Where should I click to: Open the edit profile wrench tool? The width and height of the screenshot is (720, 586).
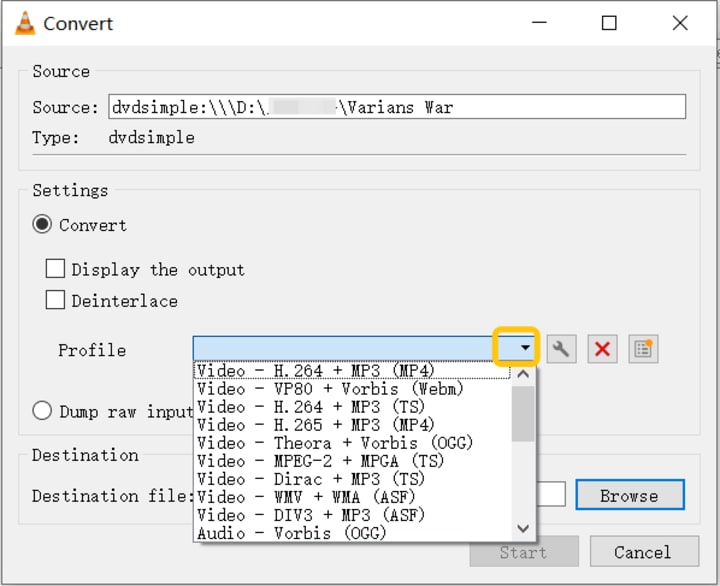(x=561, y=349)
